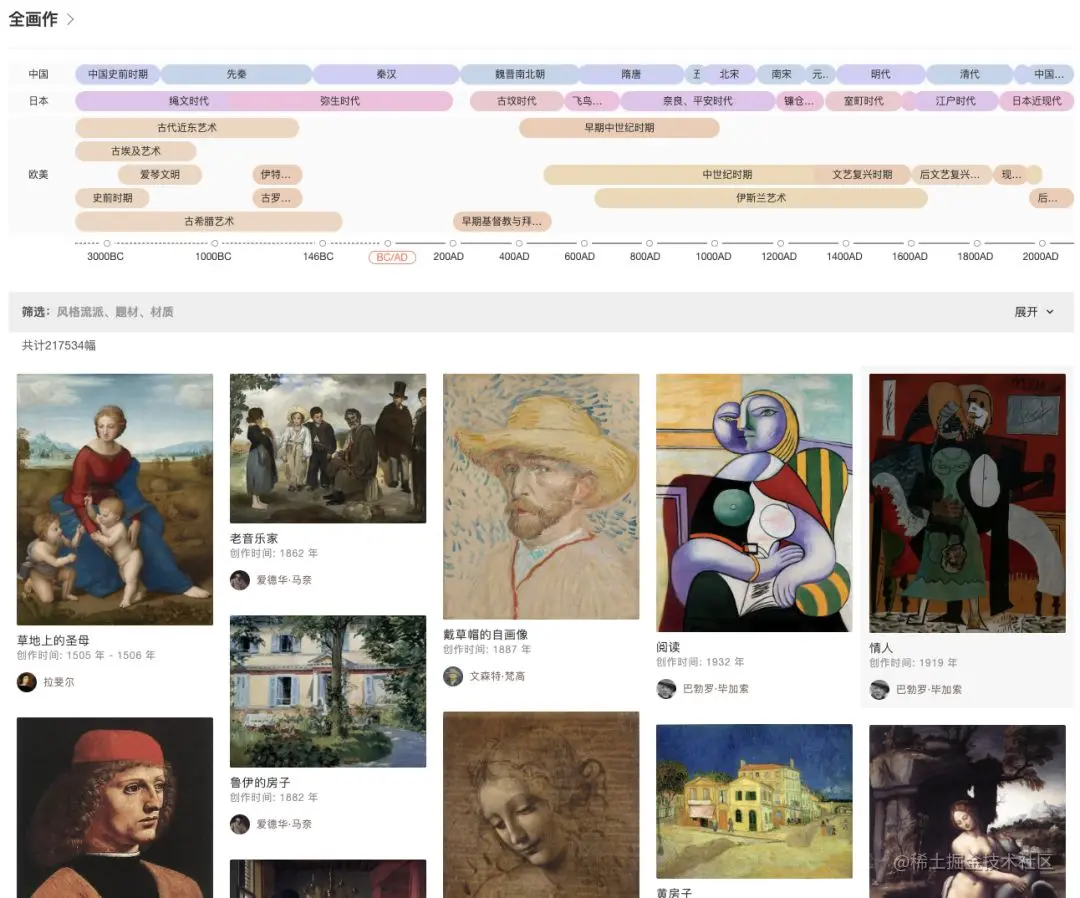This screenshot has width=1080, height=898.
Task: Click the 风格流派、题材、材质 filter field
Action: (115, 312)
